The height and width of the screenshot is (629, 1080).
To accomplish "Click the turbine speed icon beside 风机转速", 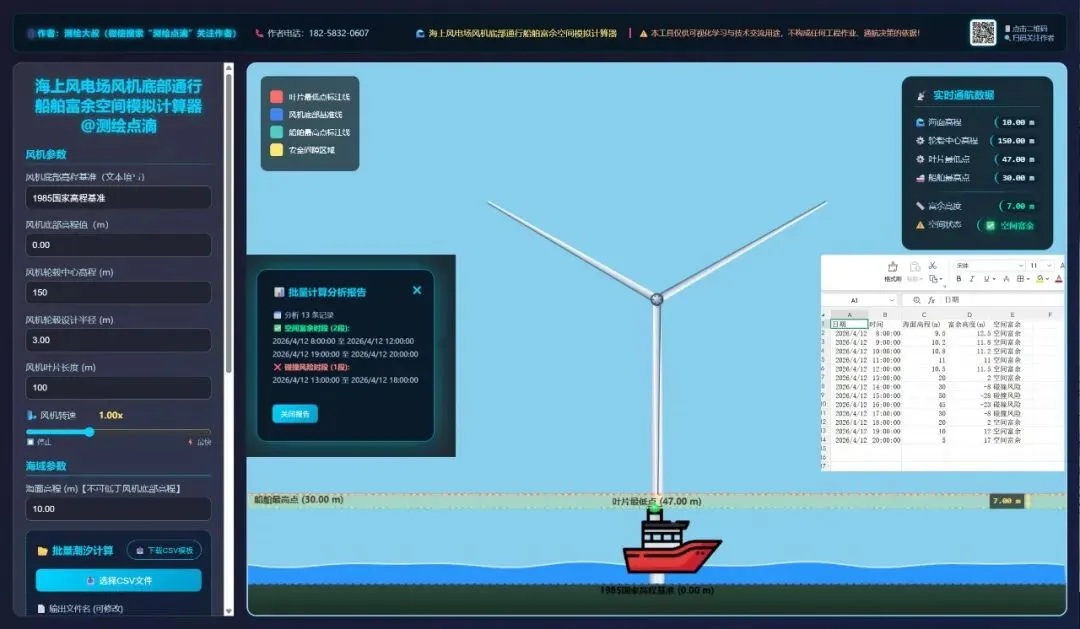I will (31, 415).
